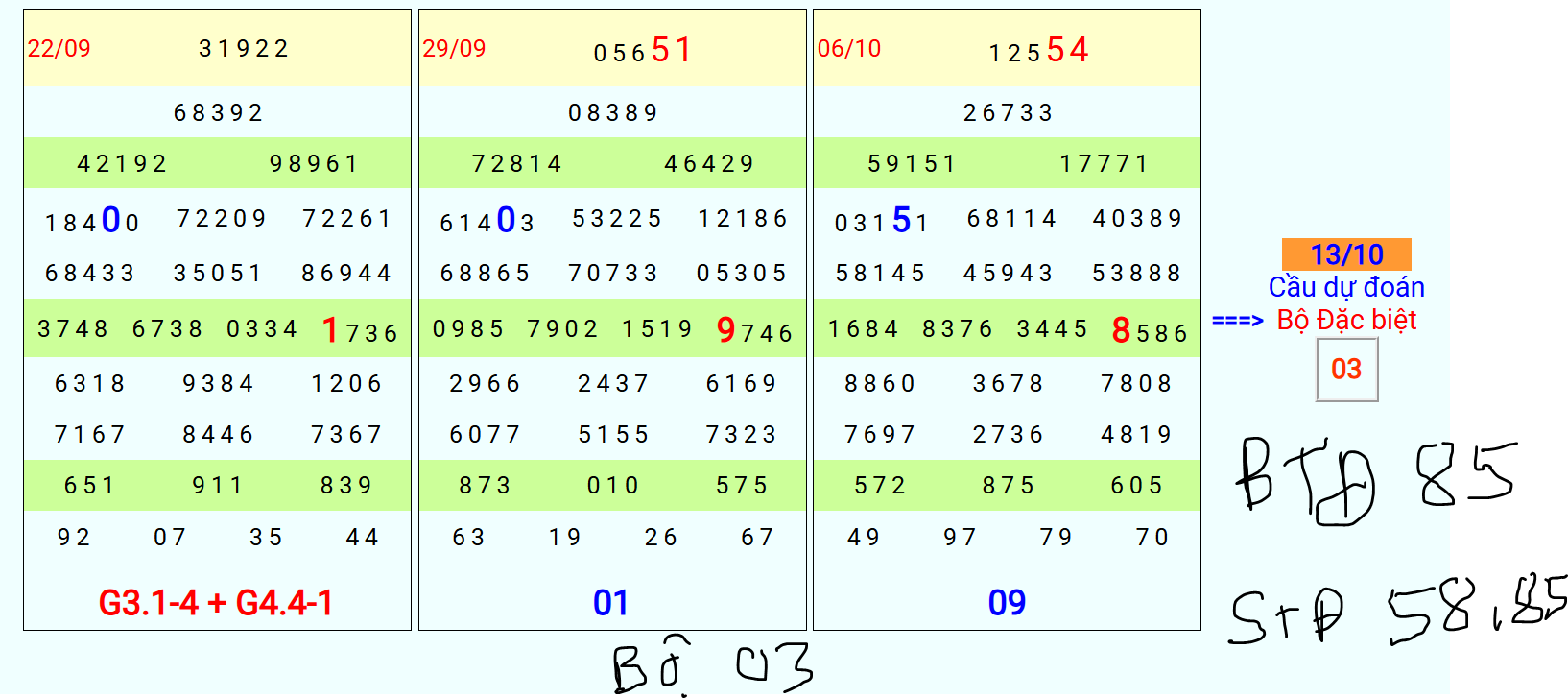The width and height of the screenshot is (1568, 698).
Task: Click the 29/09 date label
Action: (x=454, y=48)
